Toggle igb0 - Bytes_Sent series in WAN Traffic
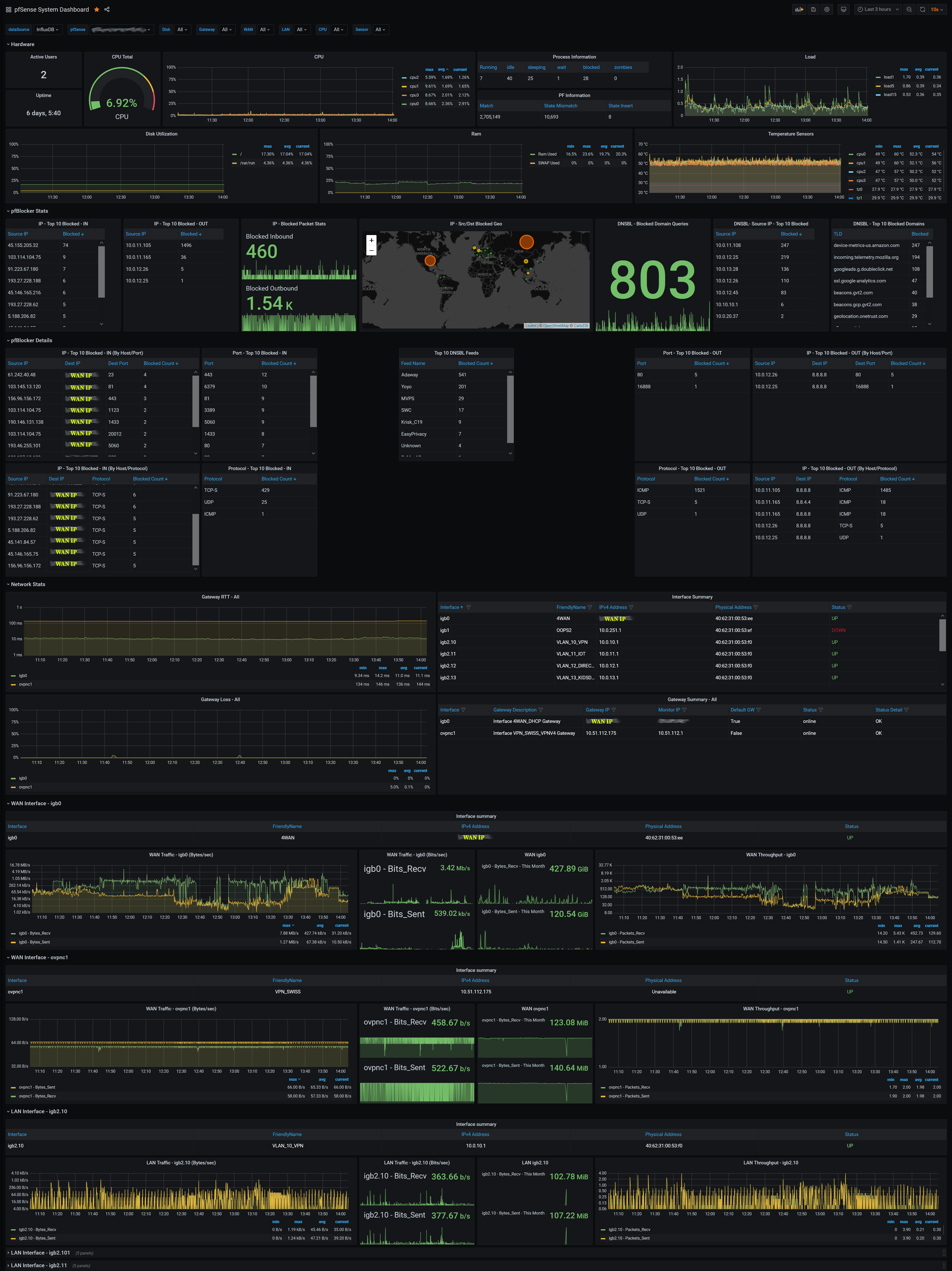Viewport: 952px width, 1271px height. pyautogui.click(x=34, y=942)
